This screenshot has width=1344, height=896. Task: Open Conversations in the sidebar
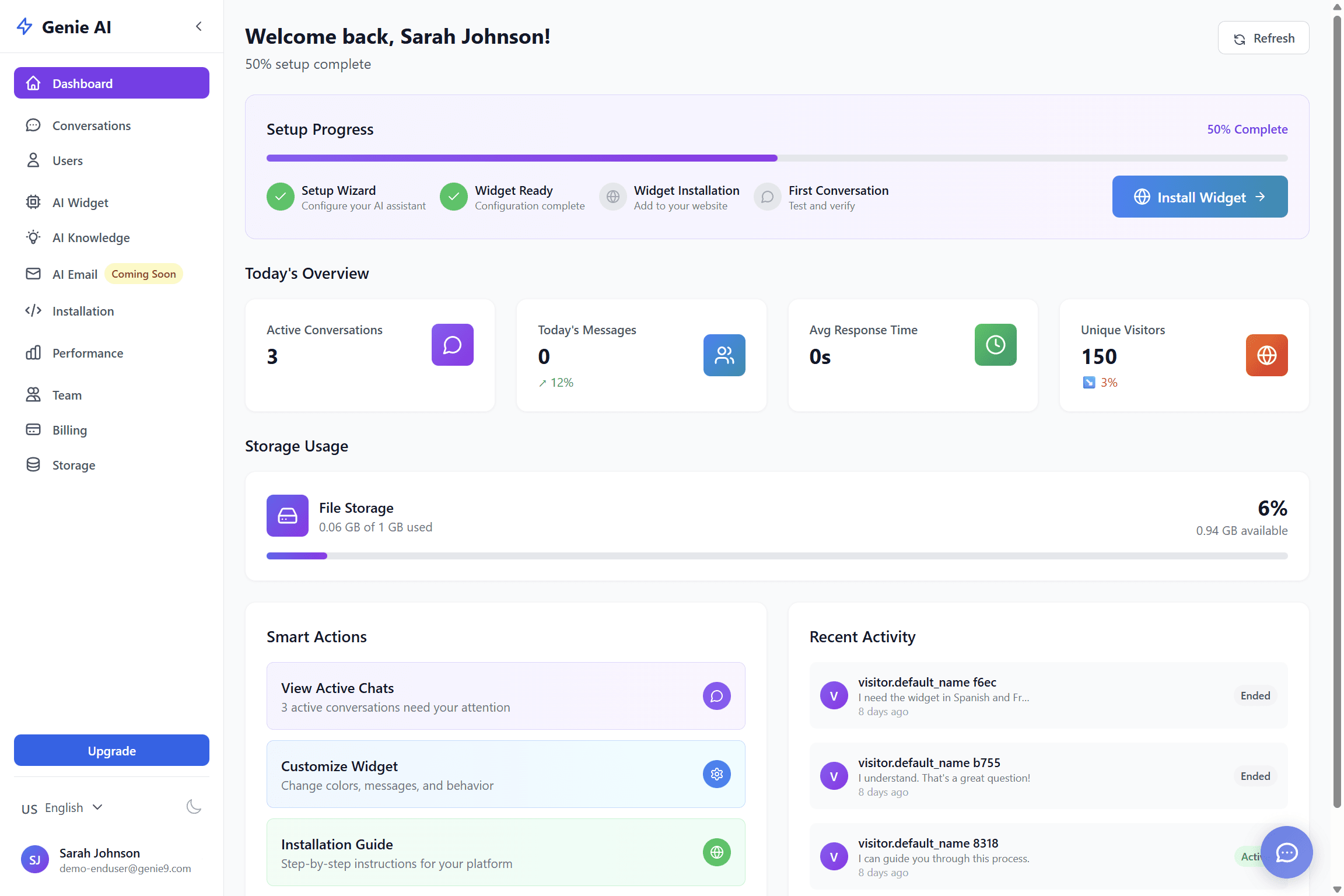coord(92,126)
